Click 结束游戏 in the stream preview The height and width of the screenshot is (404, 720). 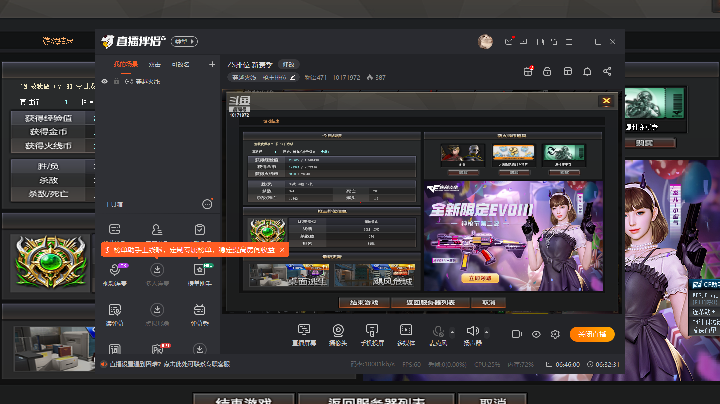(364, 303)
